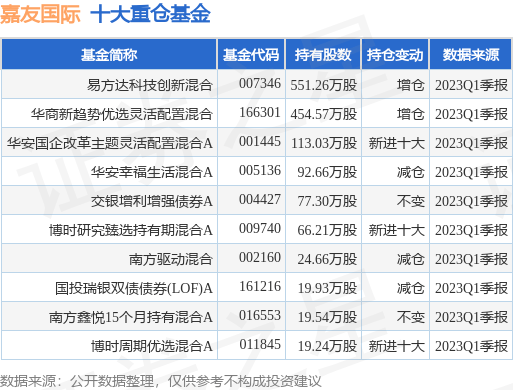Viewport: 513px width, 390px height.
Task: Click the 基金代码 column header
Action: click(251, 55)
